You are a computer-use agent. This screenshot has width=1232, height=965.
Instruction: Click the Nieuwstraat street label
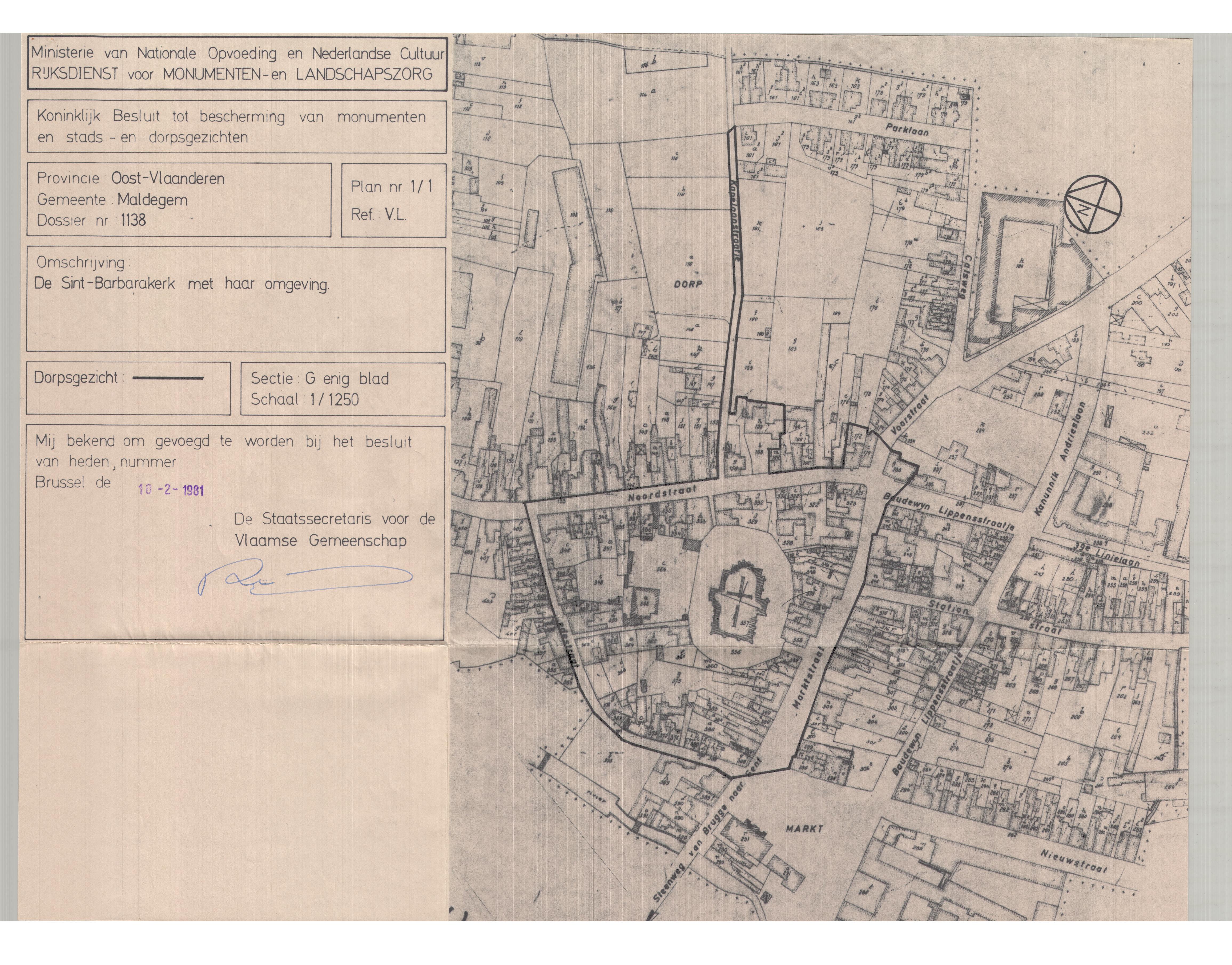click(x=1074, y=862)
